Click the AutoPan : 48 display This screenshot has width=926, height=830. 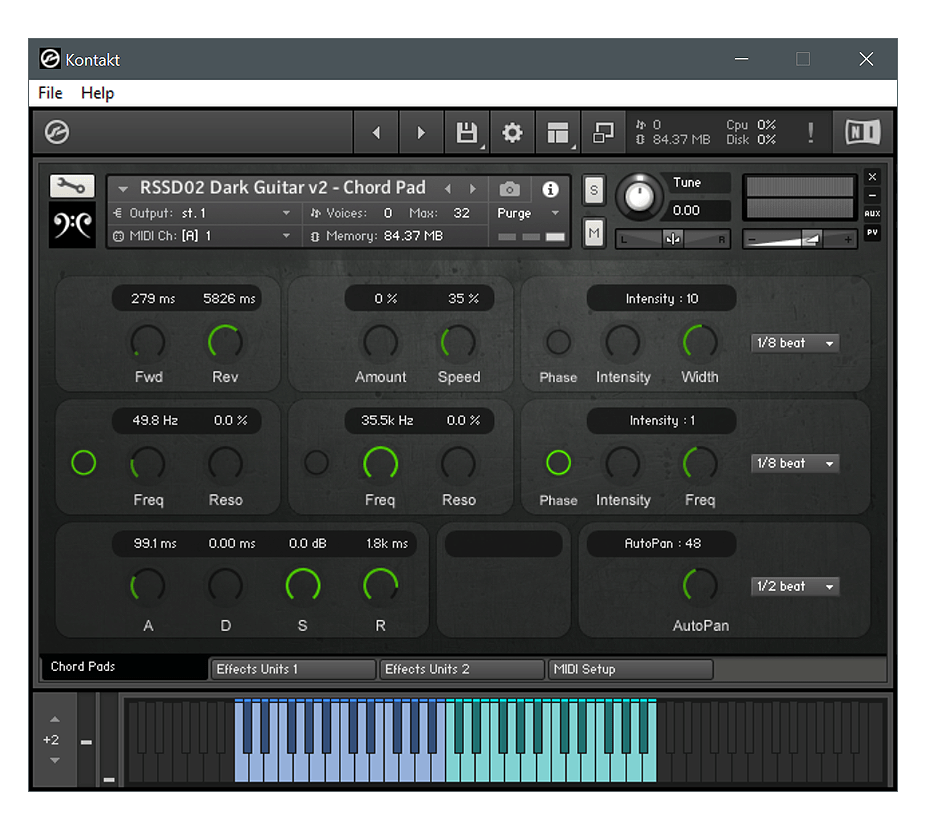[661, 543]
